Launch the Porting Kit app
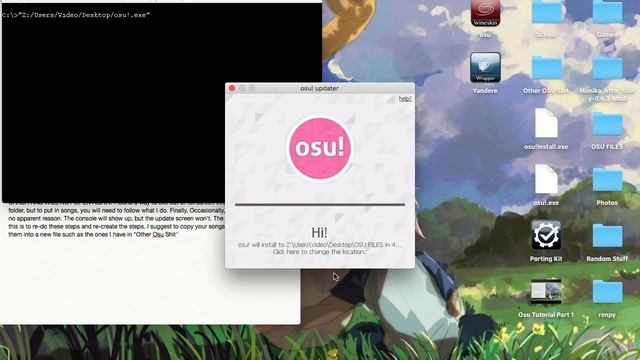The width and height of the screenshot is (640, 360). [x=546, y=235]
